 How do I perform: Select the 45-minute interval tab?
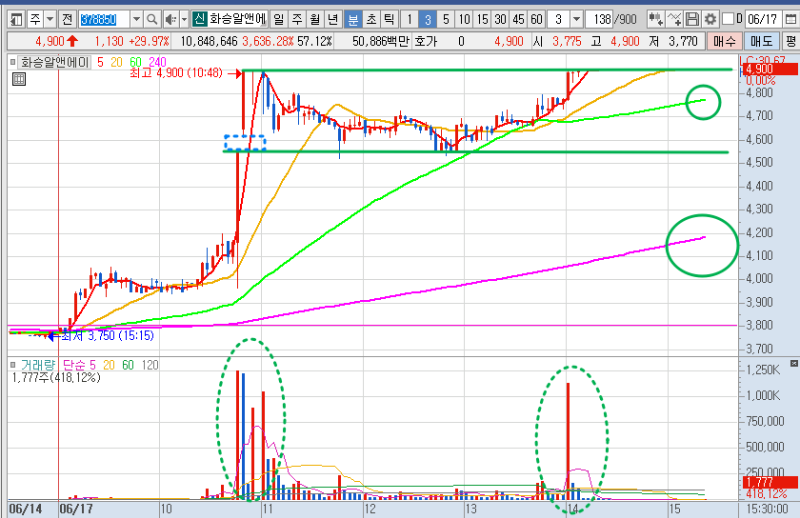click(518, 19)
